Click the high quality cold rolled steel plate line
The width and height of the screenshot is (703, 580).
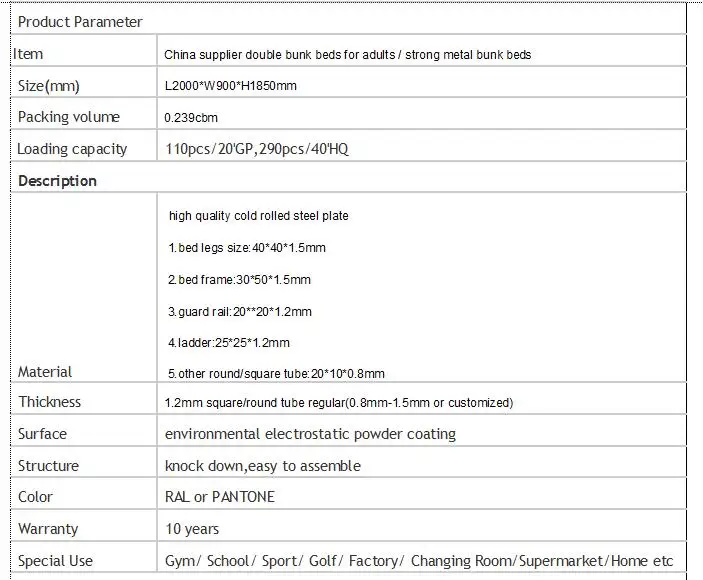[259, 216]
